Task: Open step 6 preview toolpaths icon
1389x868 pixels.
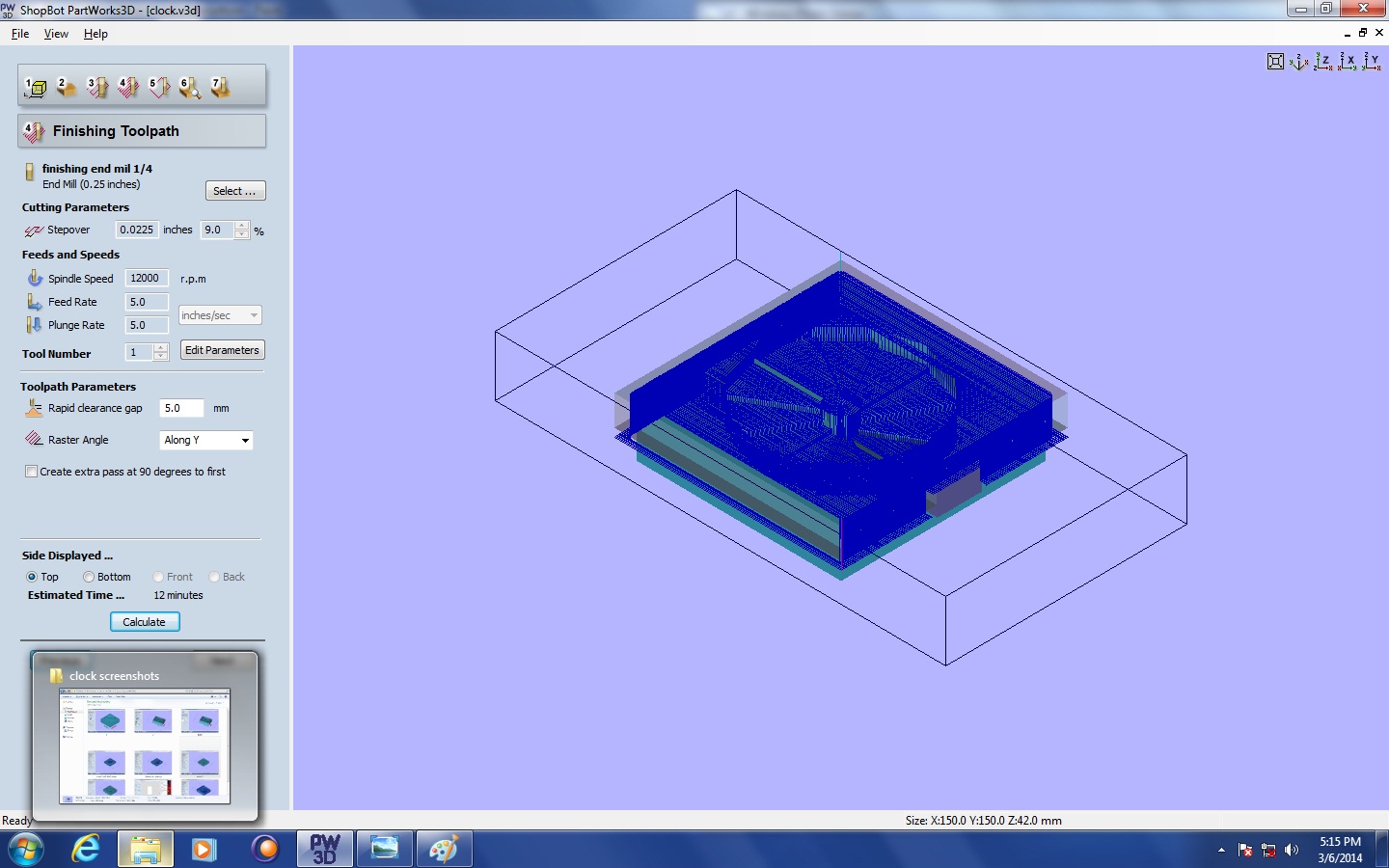Action: pos(190,88)
